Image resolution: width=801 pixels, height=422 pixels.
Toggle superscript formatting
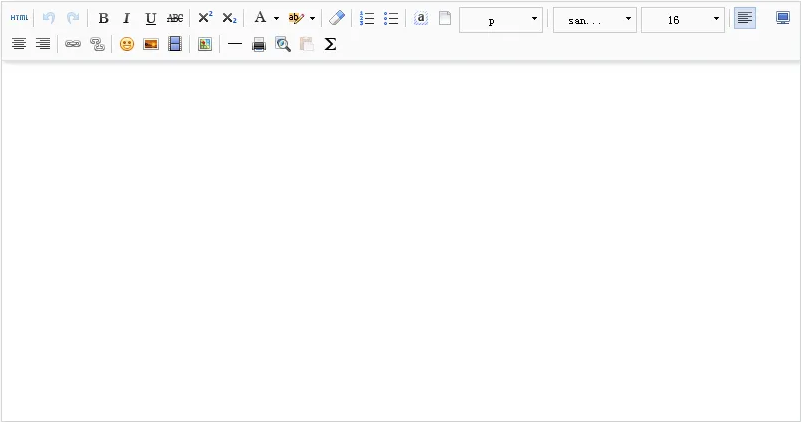(205, 18)
